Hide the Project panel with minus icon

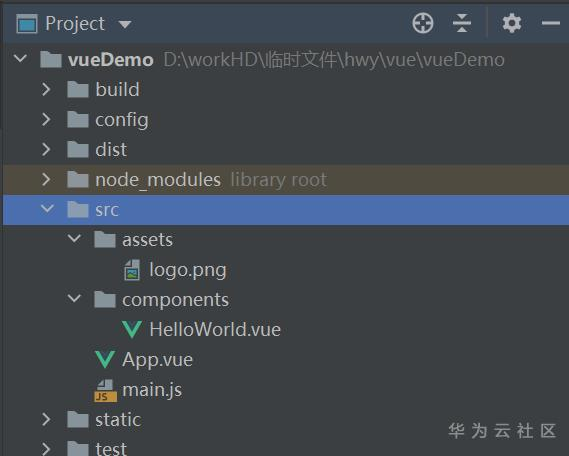(550, 24)
